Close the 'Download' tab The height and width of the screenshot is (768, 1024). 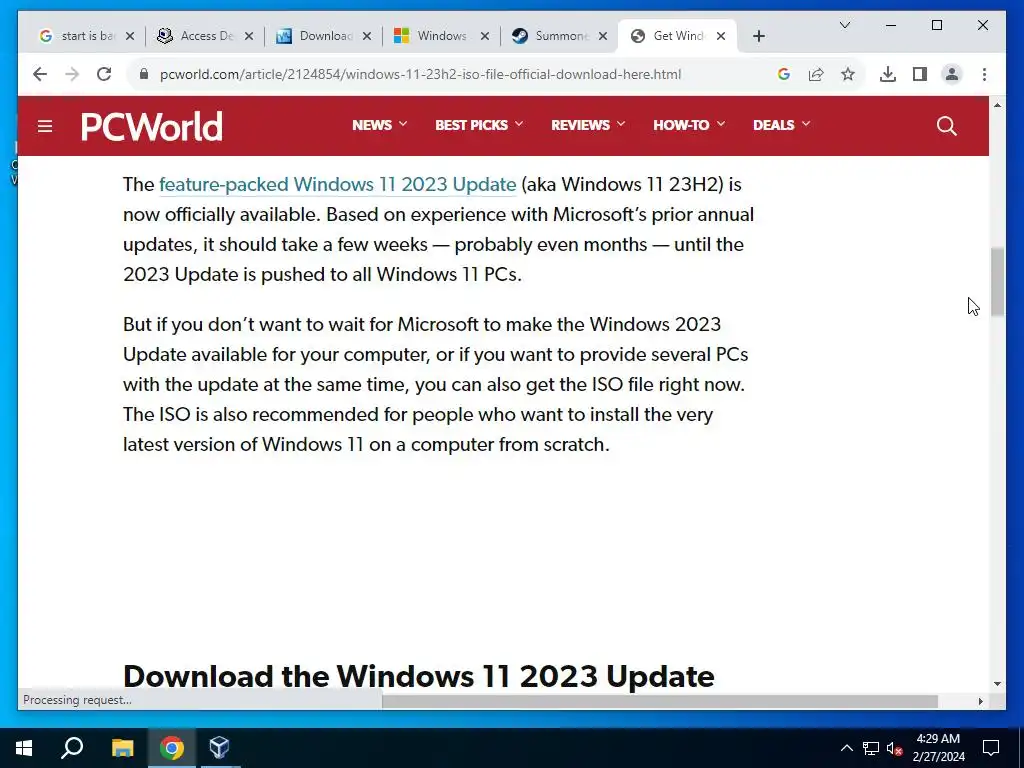click(x=367, y=36)
